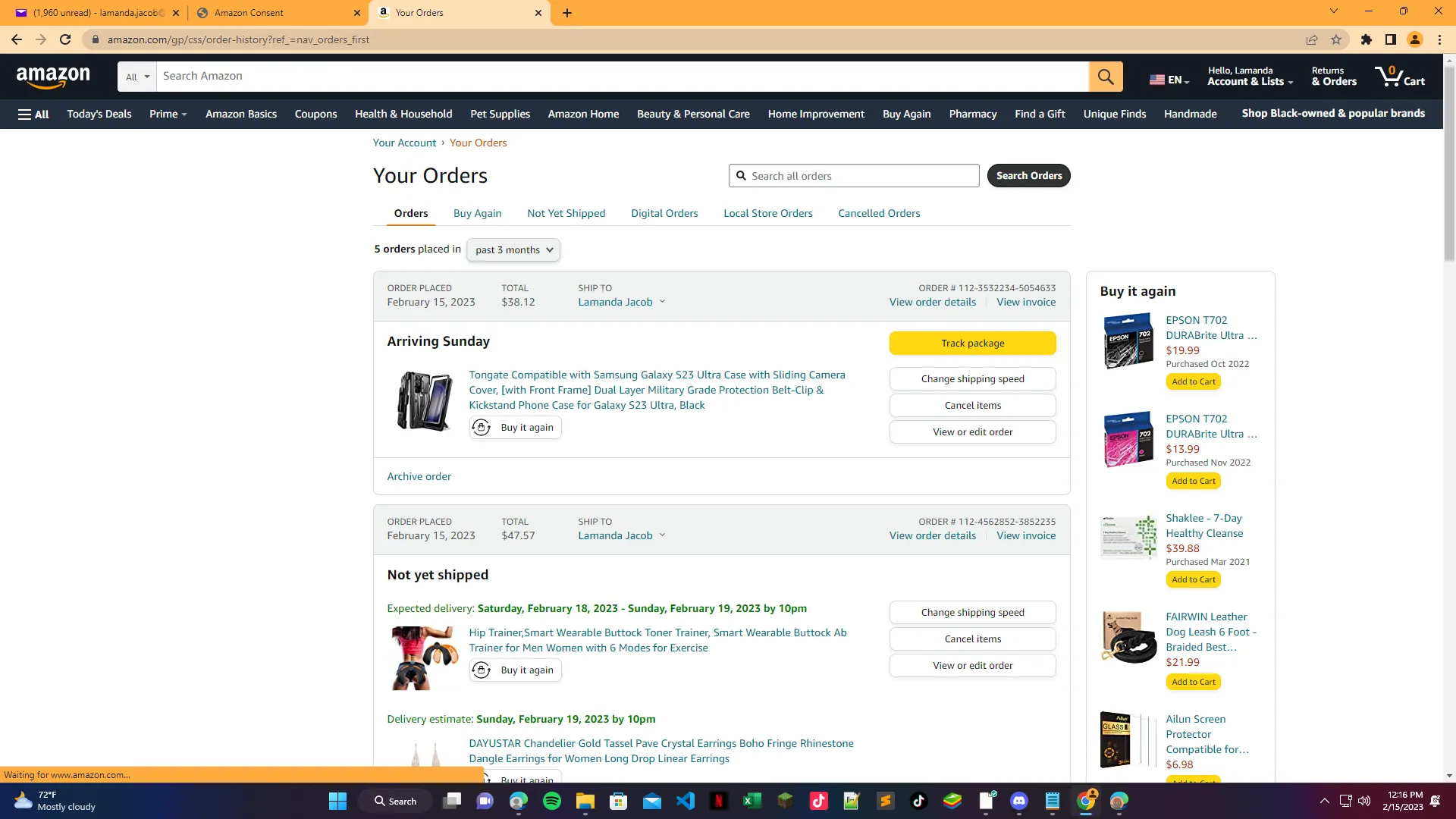Click the Search all orders field
Viewport: 1456px width, 819px height.
(854, 176)
